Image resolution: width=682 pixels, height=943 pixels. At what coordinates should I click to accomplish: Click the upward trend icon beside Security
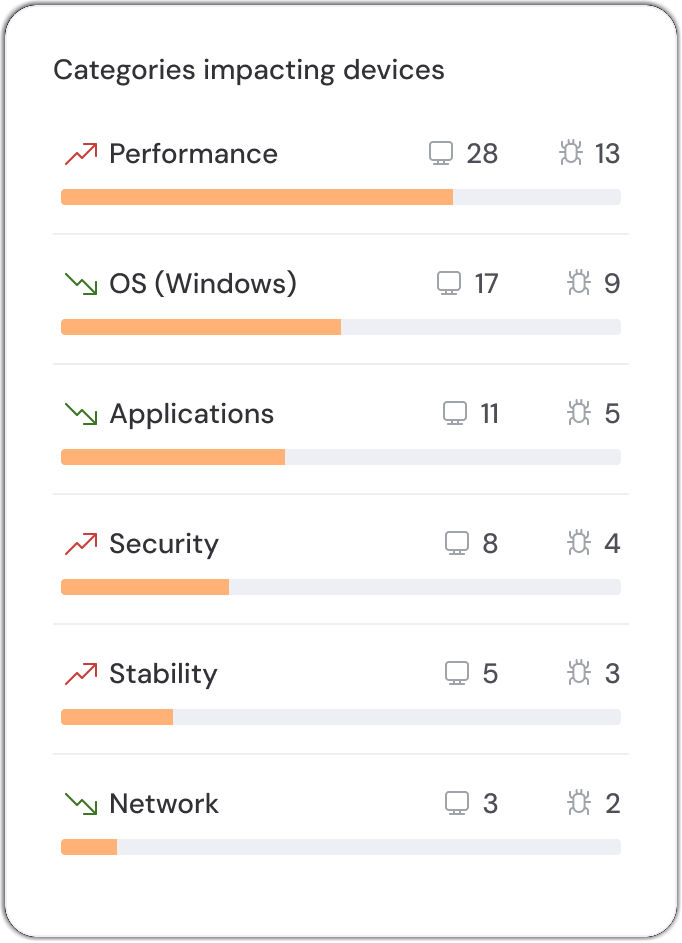click(x=81, y=544)
